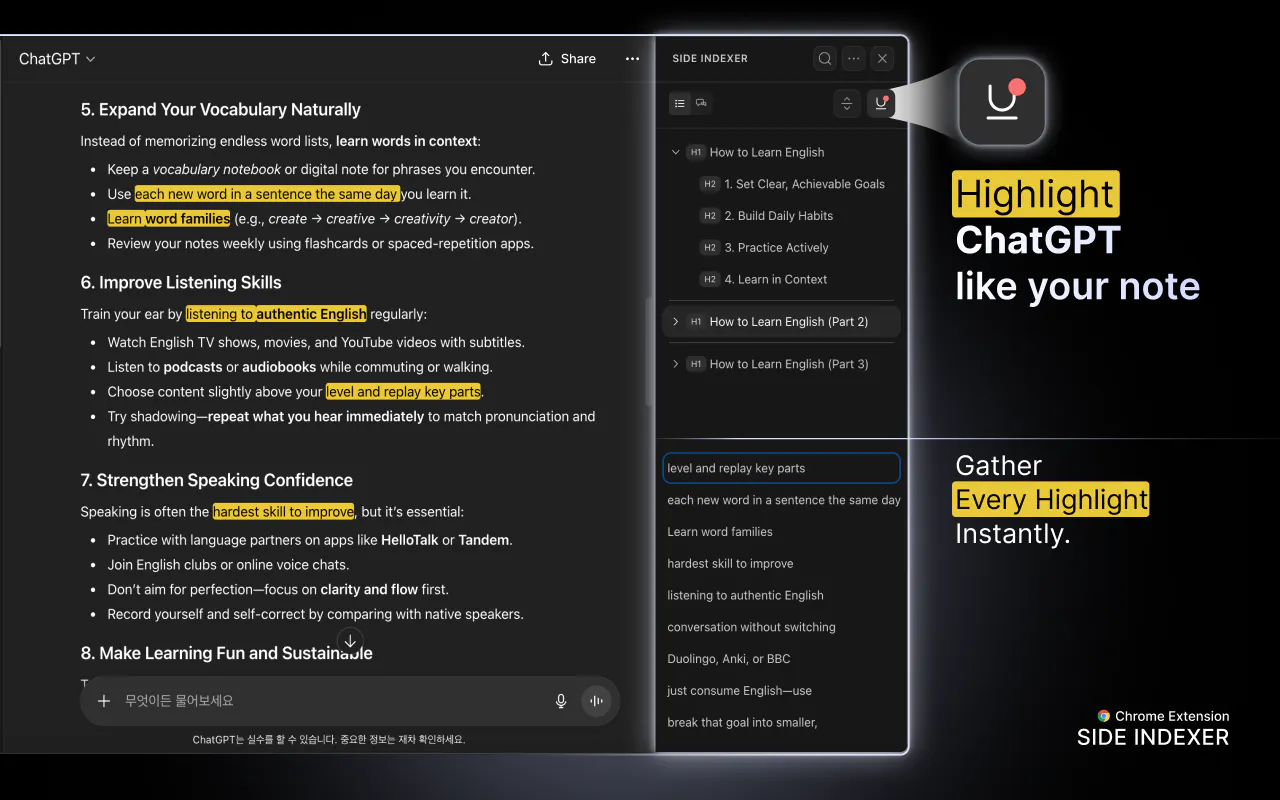
Task: Click highlighted "listening to authentic English" in chat message
Action: click(276, 314)
